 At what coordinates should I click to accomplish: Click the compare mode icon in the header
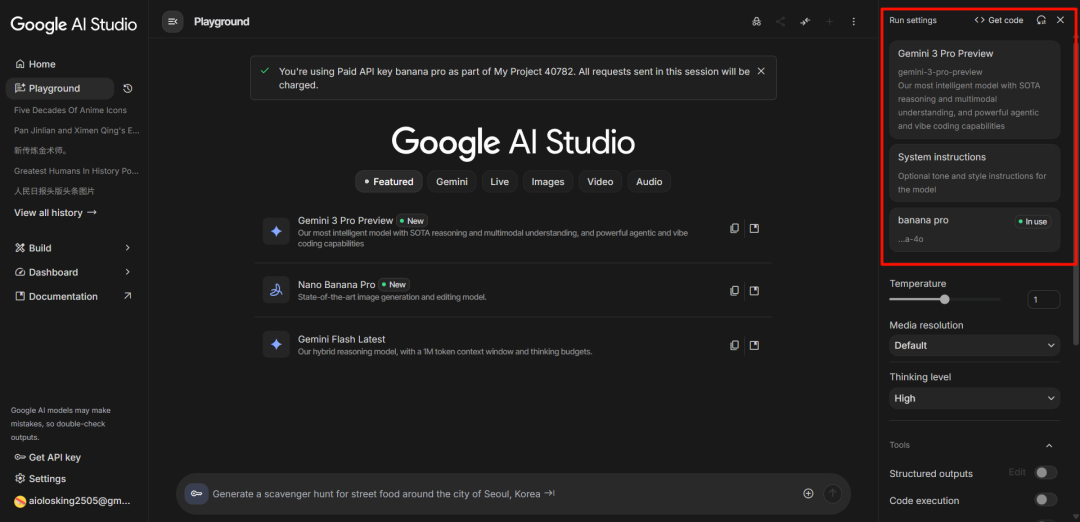tap(805, 21)
